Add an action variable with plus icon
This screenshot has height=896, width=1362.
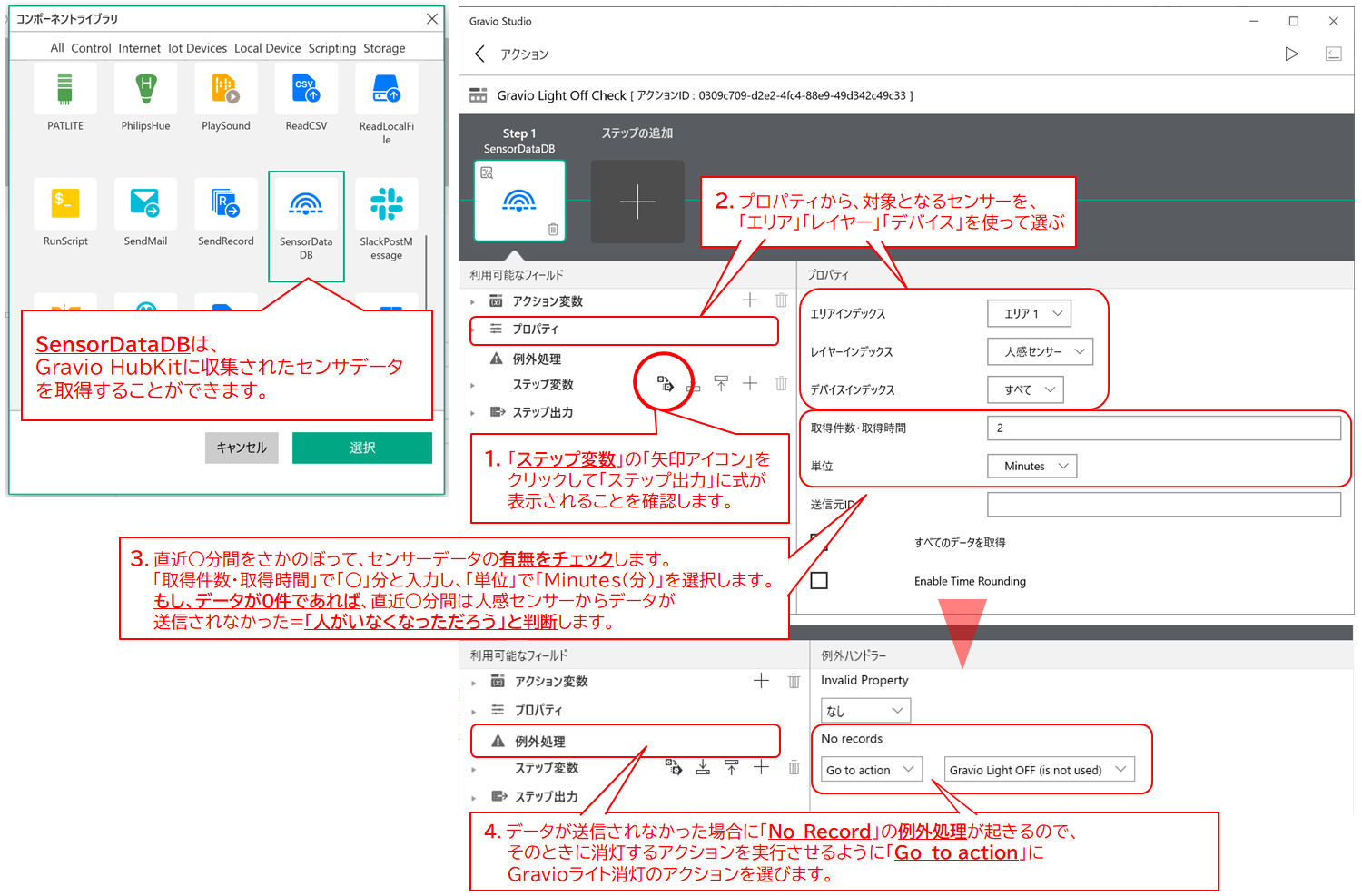click(x=750, y=300)
